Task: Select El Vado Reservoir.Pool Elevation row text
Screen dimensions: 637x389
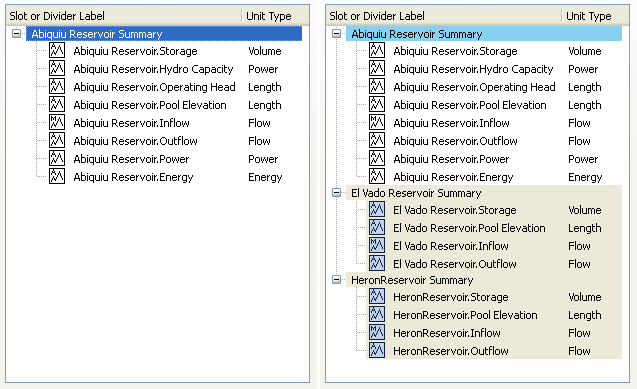Action: tap(469, 228)
